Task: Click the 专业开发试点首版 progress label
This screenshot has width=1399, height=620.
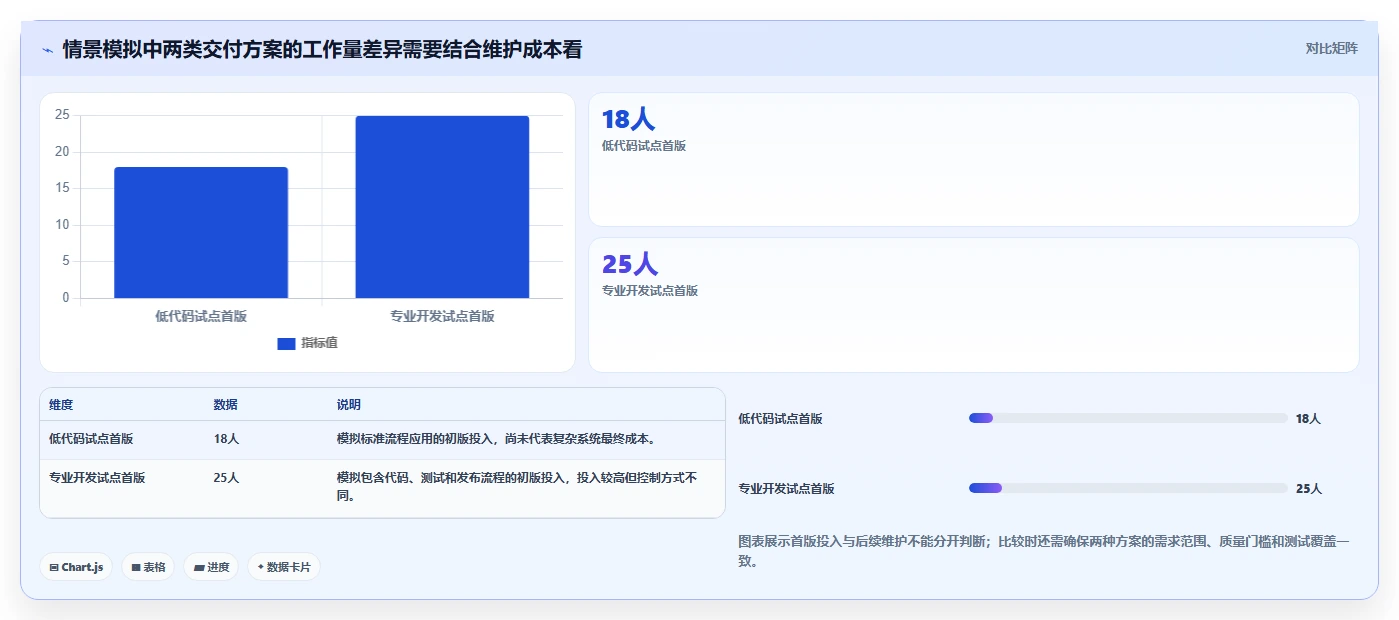Action: pos(786,489)
